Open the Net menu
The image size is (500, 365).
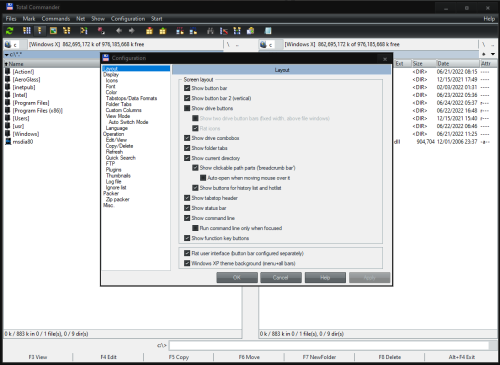[x=81, y=19]
